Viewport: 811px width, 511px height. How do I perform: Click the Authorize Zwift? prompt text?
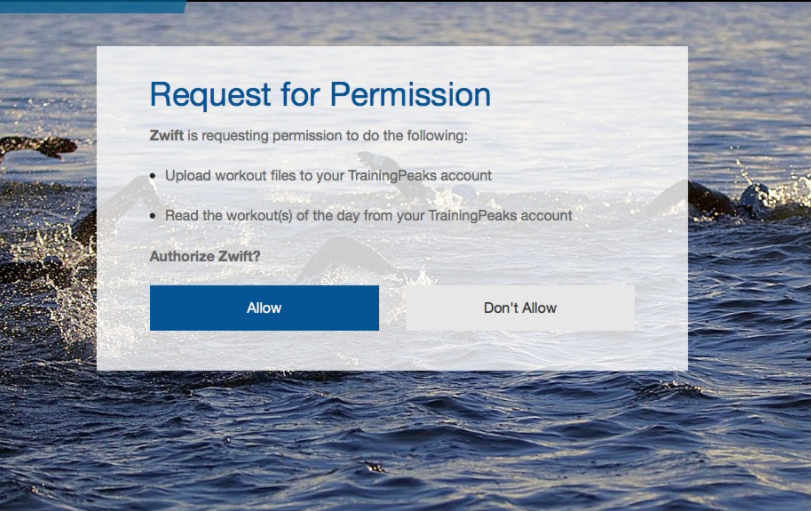point(205,256)
